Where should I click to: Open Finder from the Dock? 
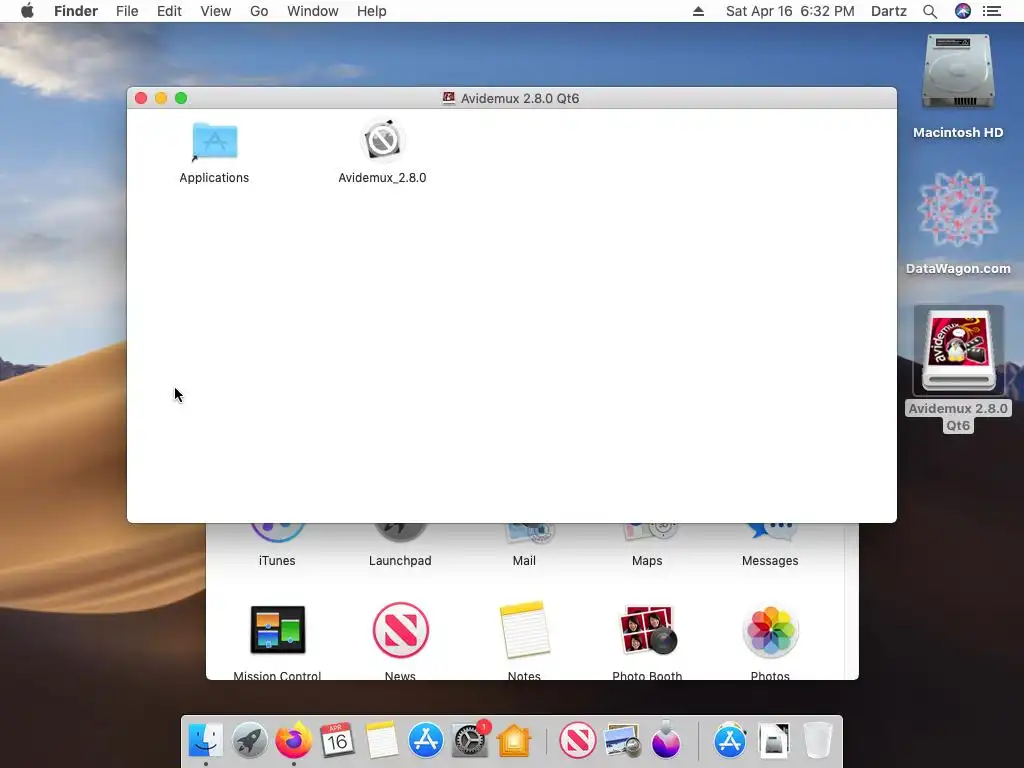pyautogui.click(x=206, y=740)
